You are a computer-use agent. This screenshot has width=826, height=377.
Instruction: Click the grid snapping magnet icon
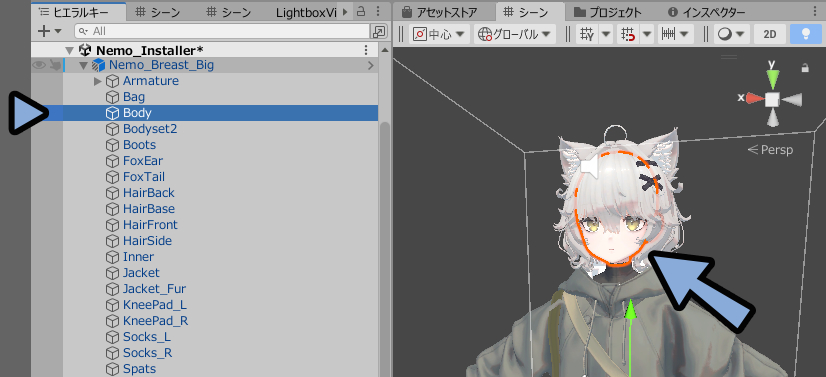point(628,35)
